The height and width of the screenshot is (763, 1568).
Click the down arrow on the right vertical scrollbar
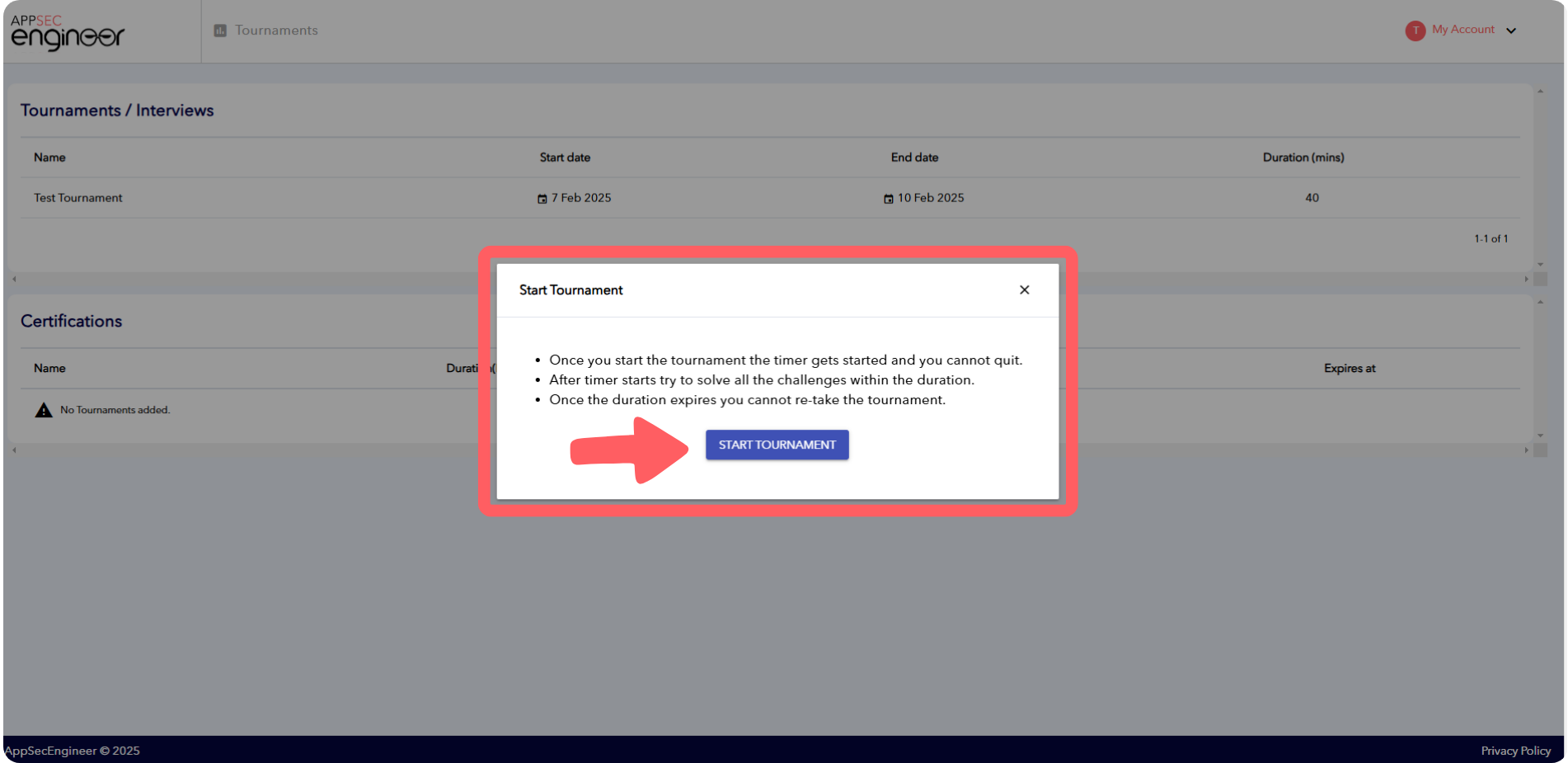[1541, 264]
